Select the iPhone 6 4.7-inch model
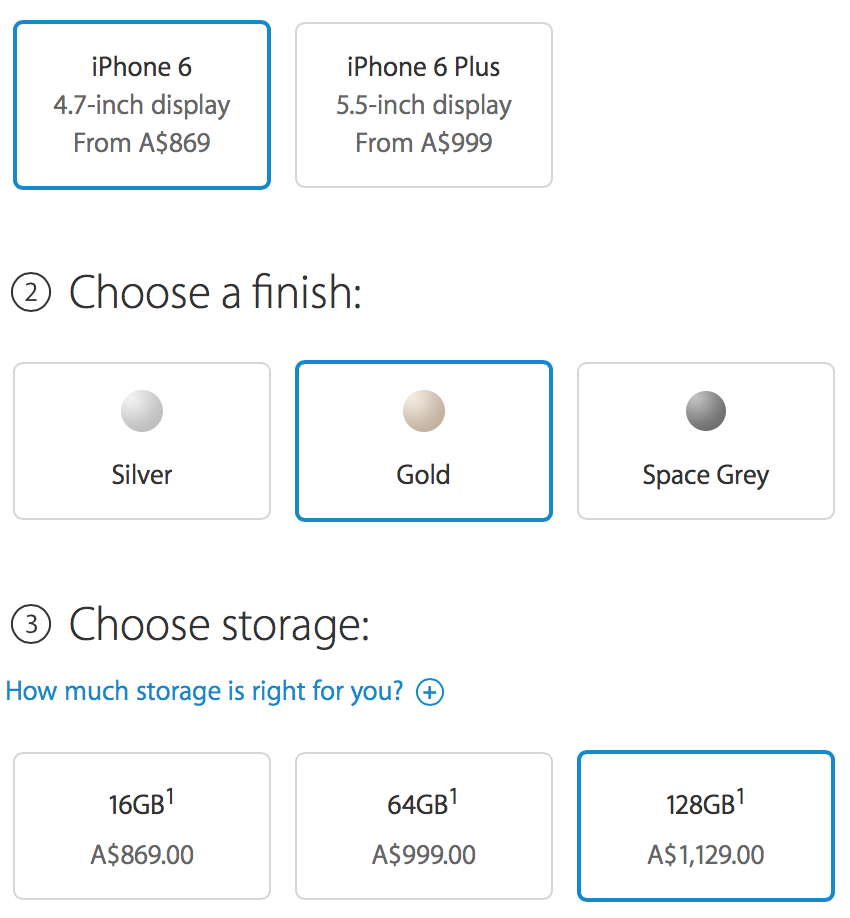 (142, 105)
